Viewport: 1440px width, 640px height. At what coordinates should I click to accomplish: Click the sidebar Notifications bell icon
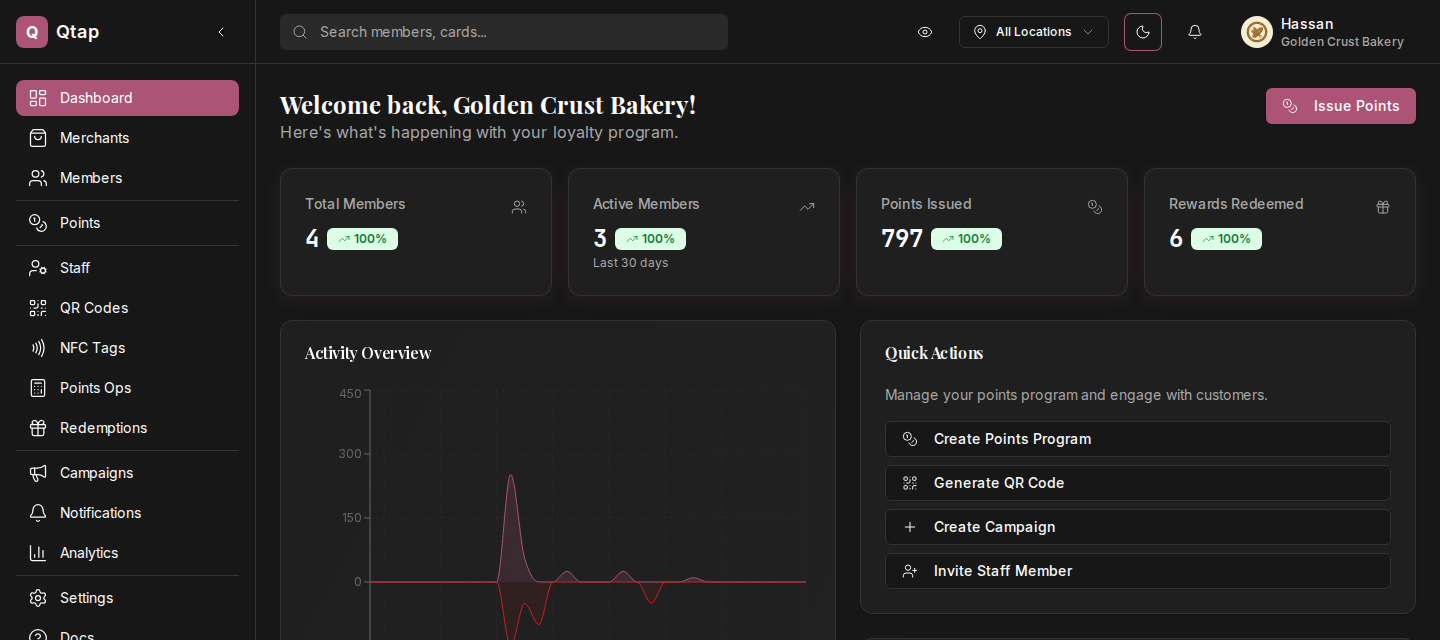pyautogui.click(x=38, y=513)
